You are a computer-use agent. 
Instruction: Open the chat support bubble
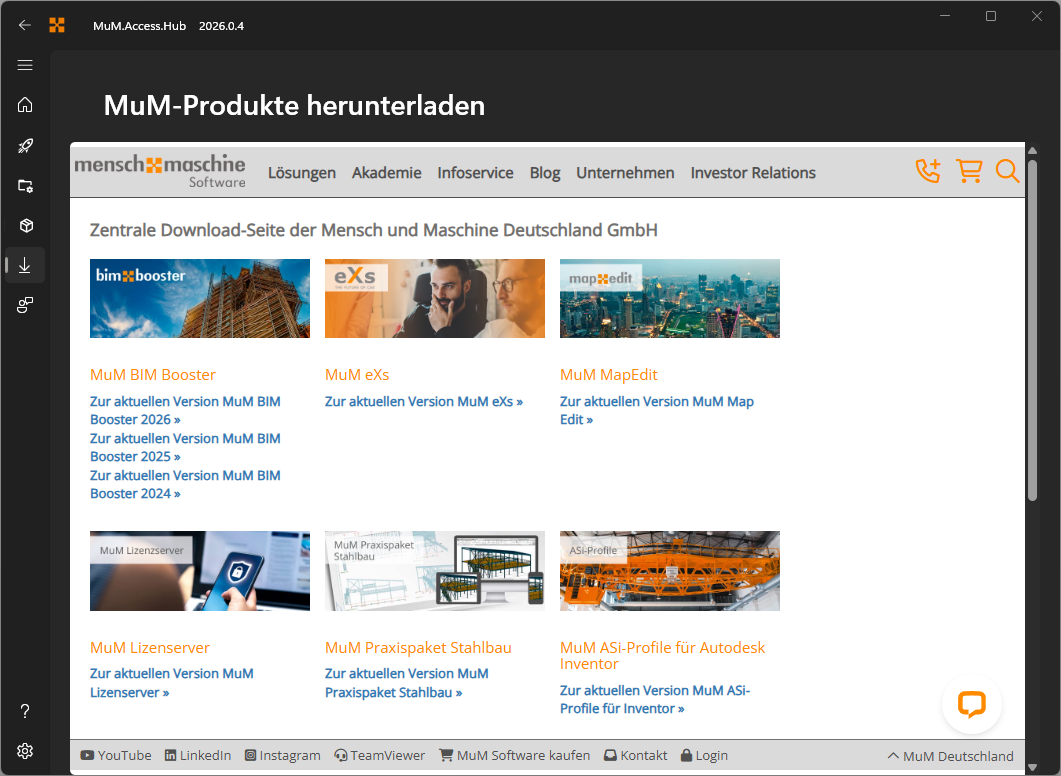click(x=971, y=704)
